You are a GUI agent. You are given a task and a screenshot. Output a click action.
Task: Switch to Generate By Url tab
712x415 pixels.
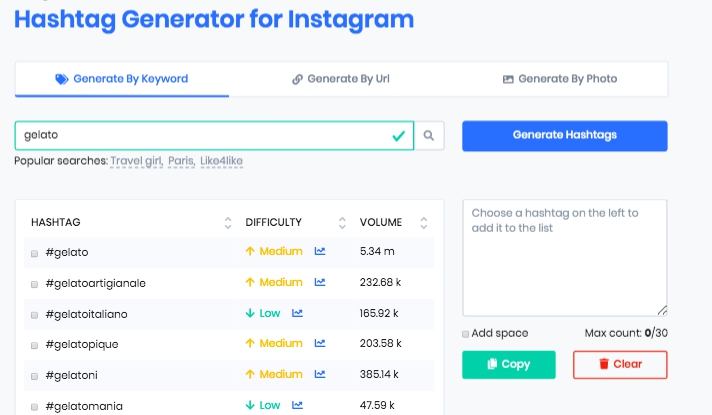341,79
